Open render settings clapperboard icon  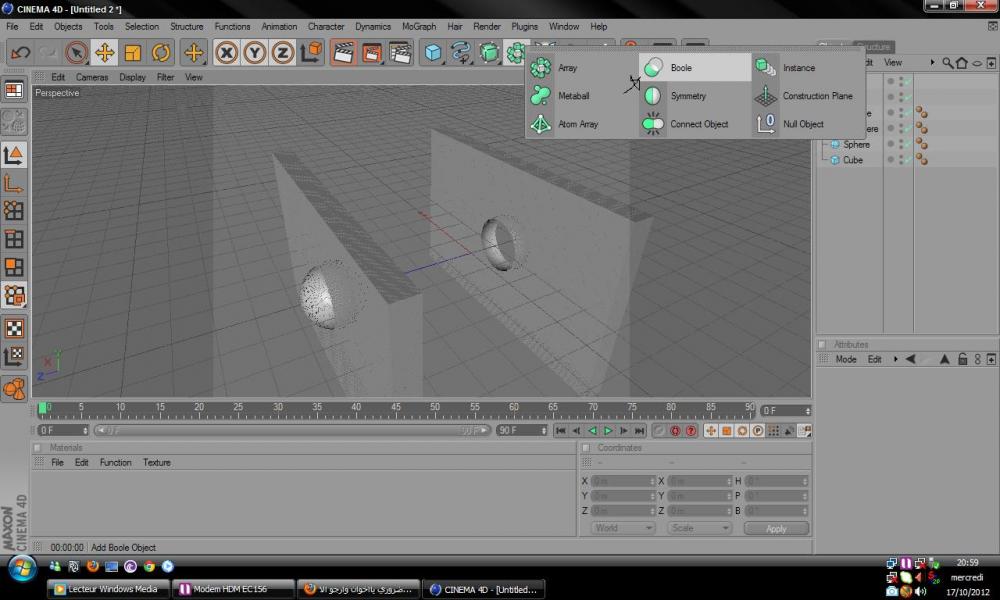(401, 52)
